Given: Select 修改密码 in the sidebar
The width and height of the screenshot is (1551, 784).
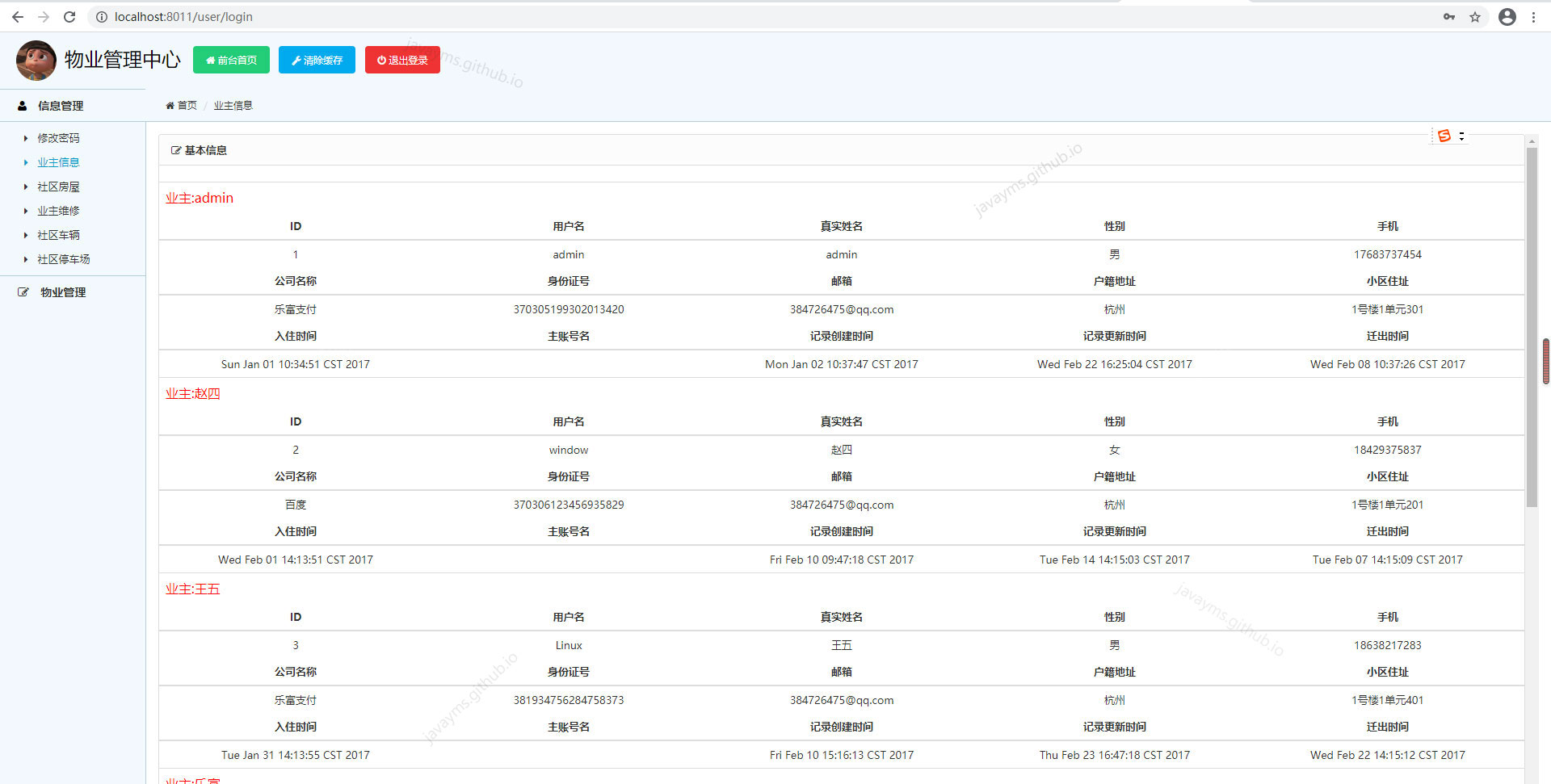Looking at the screenshot, I should [x=58, y=138].
